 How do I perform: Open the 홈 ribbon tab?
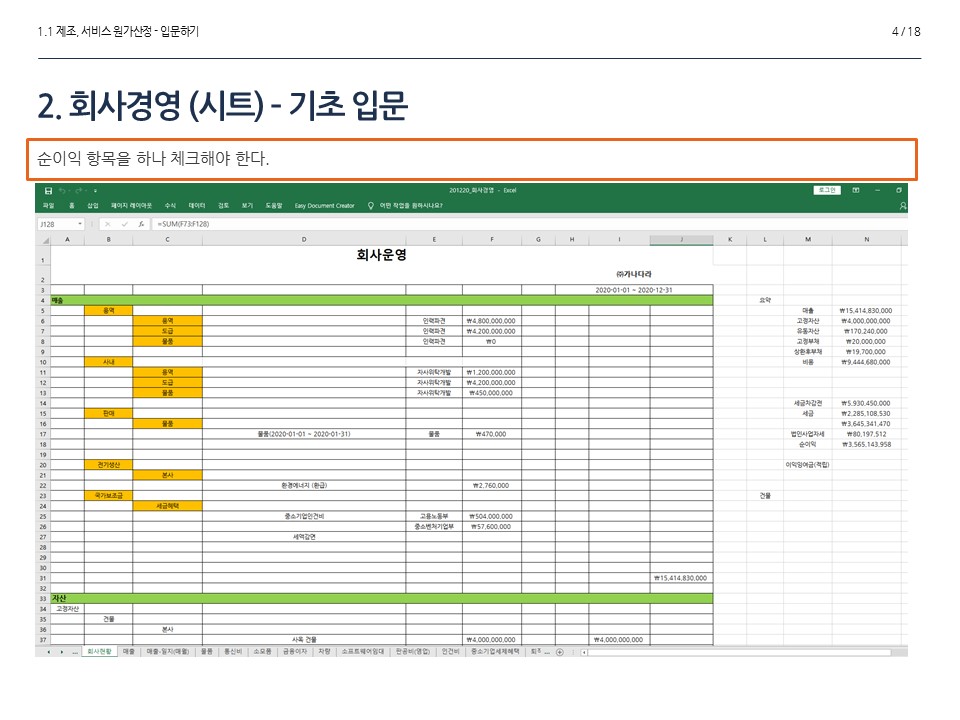(x=72, y=206)
